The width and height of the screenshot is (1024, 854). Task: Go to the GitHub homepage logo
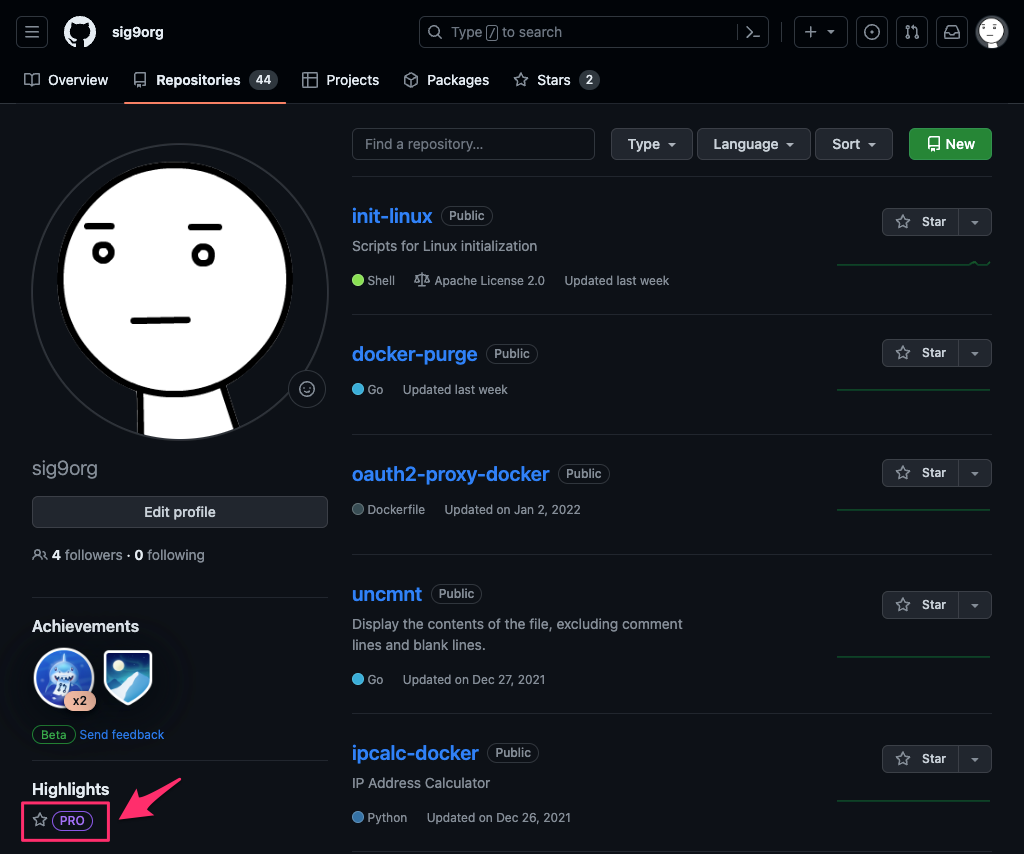[x=80, y=32]
